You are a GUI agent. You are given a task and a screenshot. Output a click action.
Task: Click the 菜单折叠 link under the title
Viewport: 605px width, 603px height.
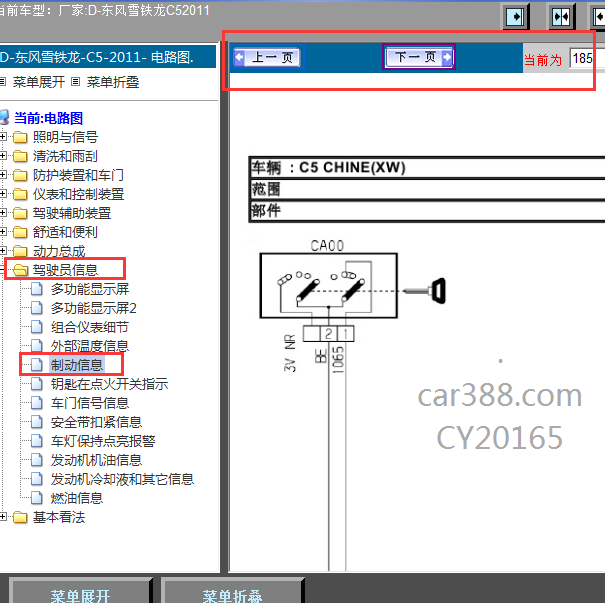pos(113,82)
